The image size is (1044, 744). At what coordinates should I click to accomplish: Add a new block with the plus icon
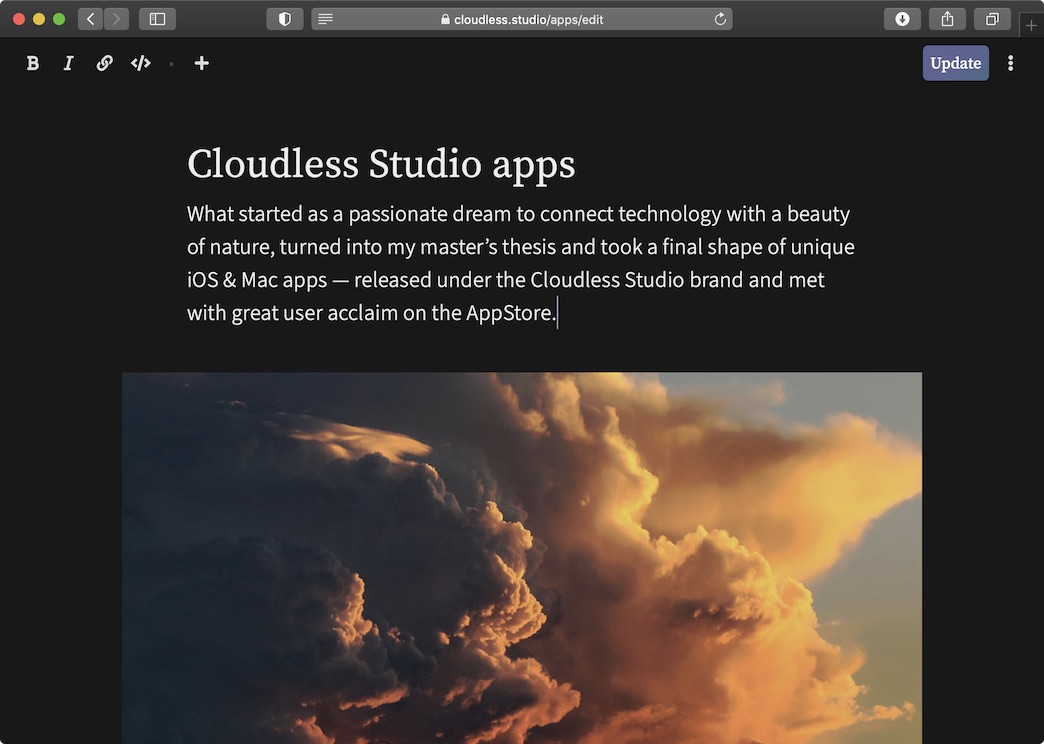click(x=202, y=63)
